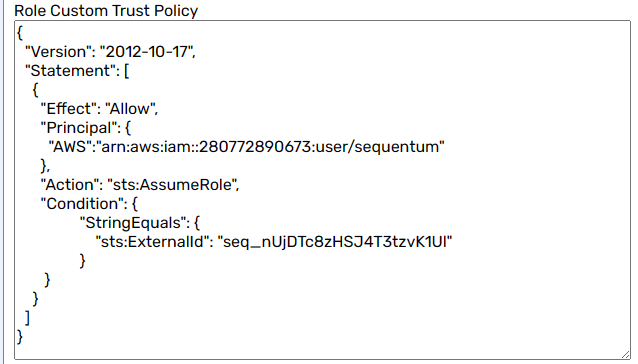Click the "StringEquals" key

[132, 223]
